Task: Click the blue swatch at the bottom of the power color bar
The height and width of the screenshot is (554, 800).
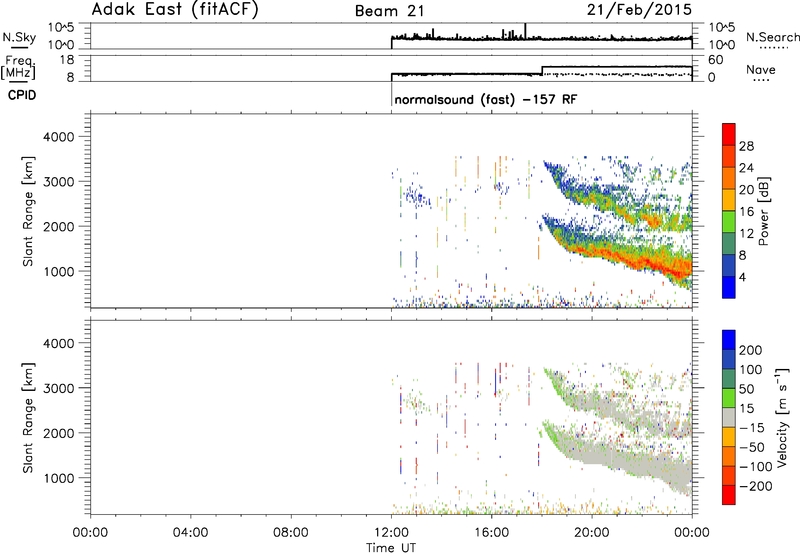Action: tap(729, 287)
